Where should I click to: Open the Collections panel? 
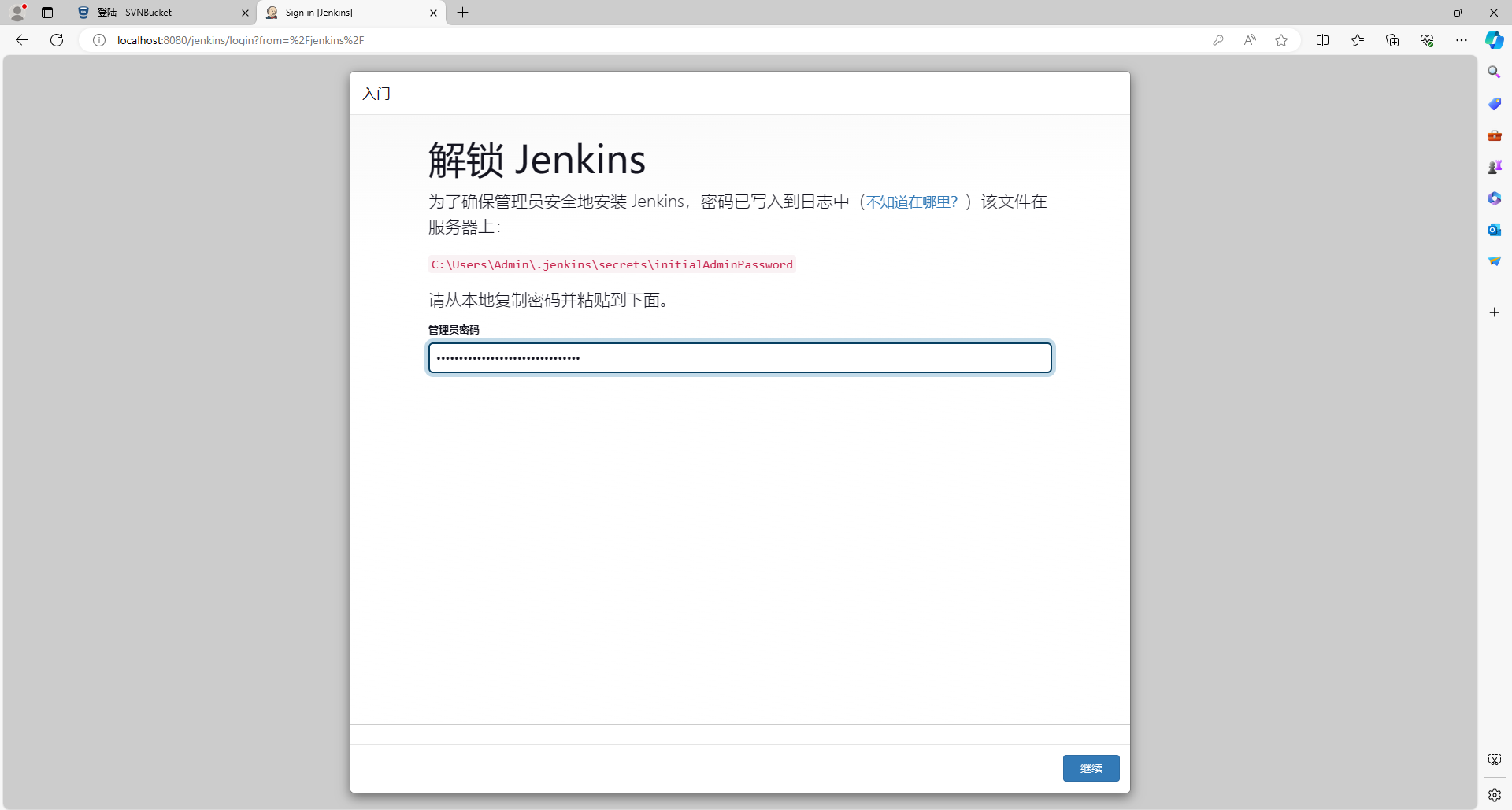[1392, 40]
